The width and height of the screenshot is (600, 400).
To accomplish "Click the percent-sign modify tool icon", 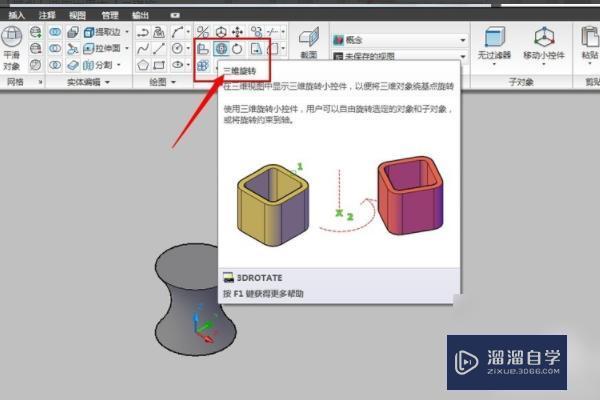I will (x=202, y=32).
